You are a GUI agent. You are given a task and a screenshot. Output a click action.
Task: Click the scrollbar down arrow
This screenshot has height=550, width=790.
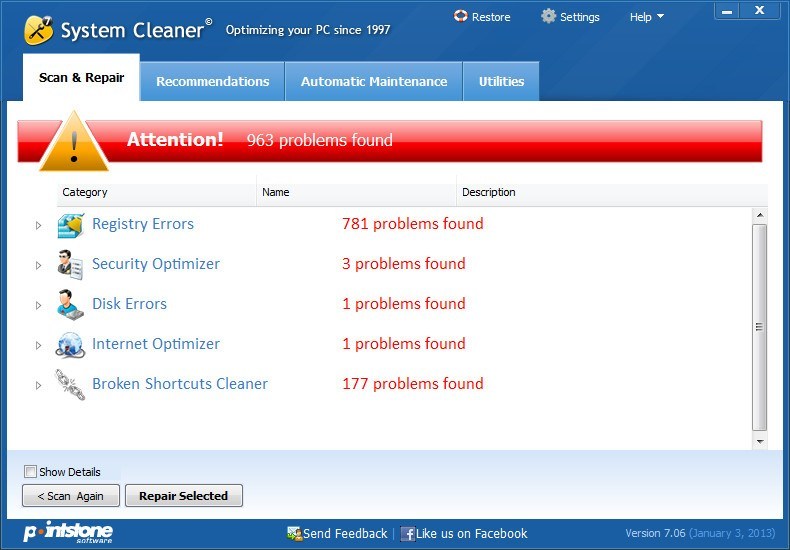tap(760, 442)
